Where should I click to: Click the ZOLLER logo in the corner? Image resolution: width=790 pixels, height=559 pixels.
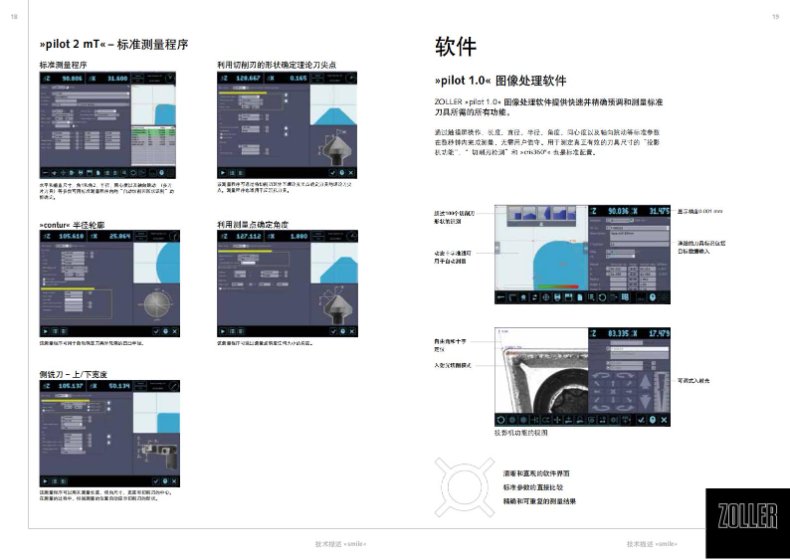pos(746,515)
